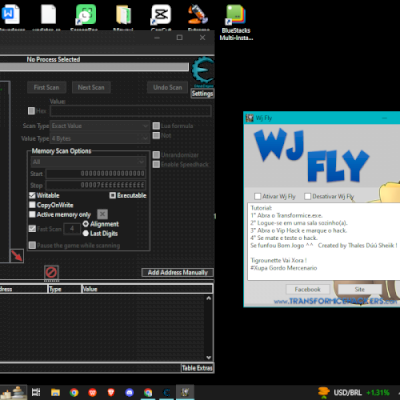The height and width of the screenshot is (400, 400).
Task: Open taskbar search highlight picture
Action: tap(13, 392)
